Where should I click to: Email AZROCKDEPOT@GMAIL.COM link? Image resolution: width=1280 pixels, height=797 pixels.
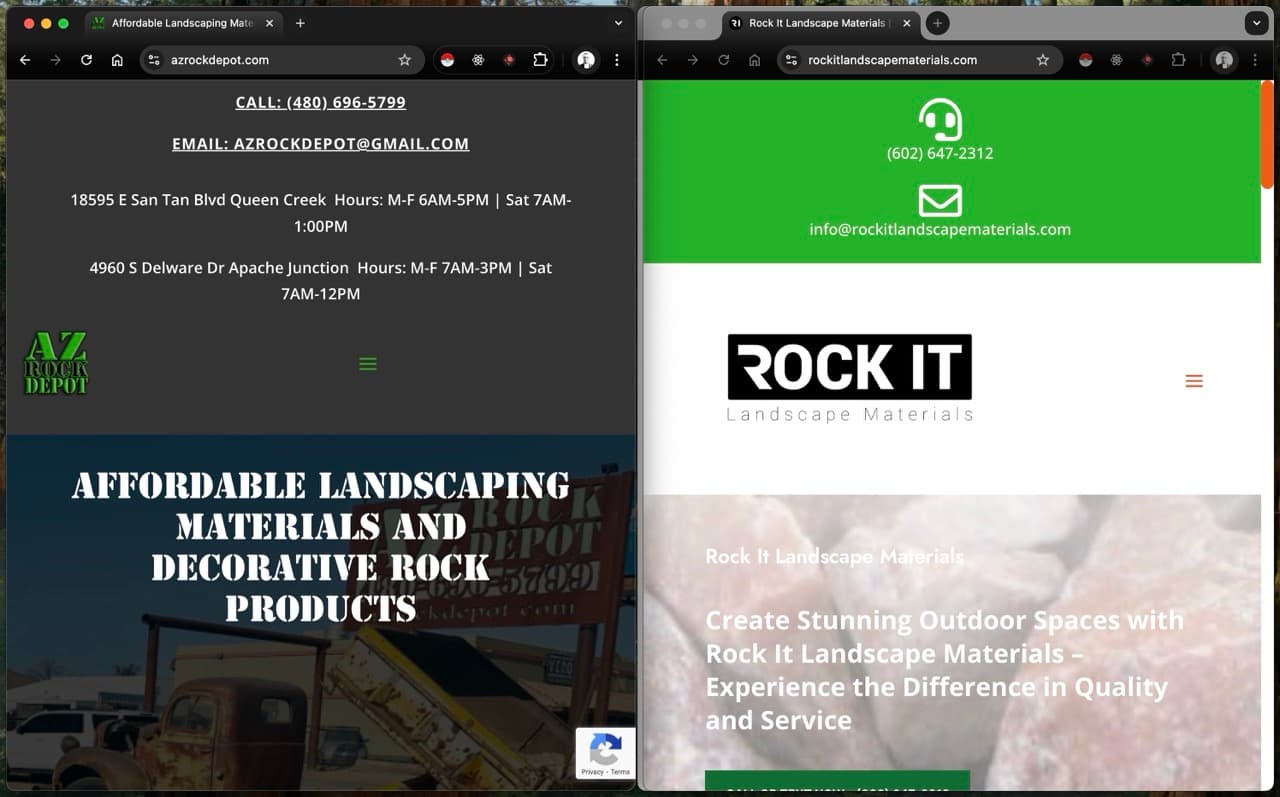pos(320,144)
